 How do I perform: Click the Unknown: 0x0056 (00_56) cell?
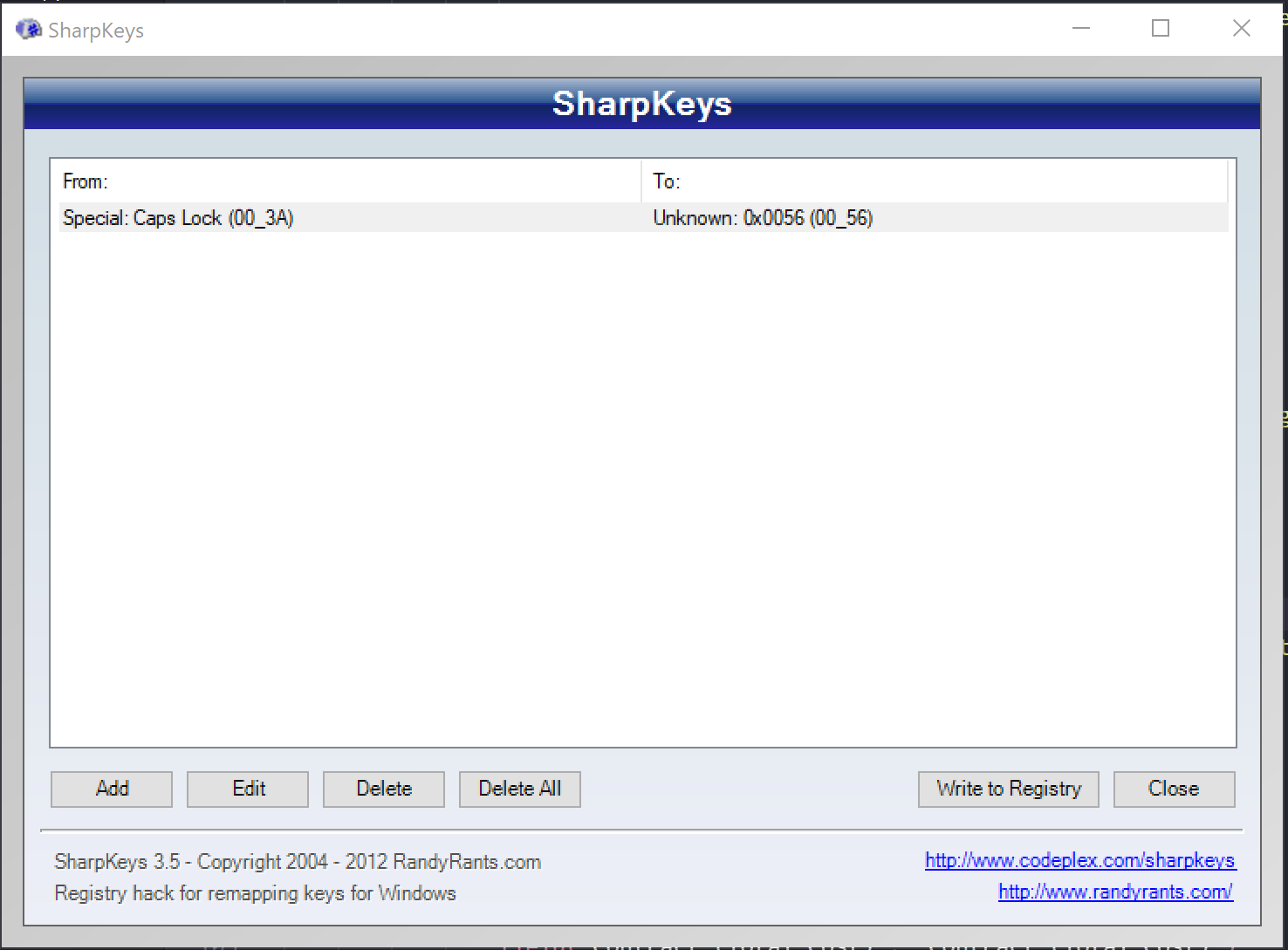coord(763,217)
